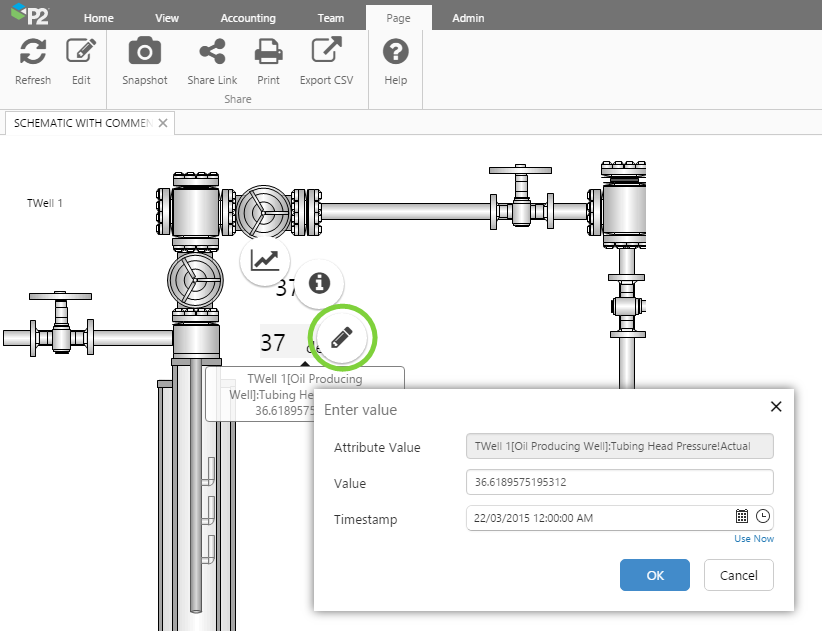Click the Share Link icon
The image size is (822, 631).
pyautogui.click(x=212, y=52)
